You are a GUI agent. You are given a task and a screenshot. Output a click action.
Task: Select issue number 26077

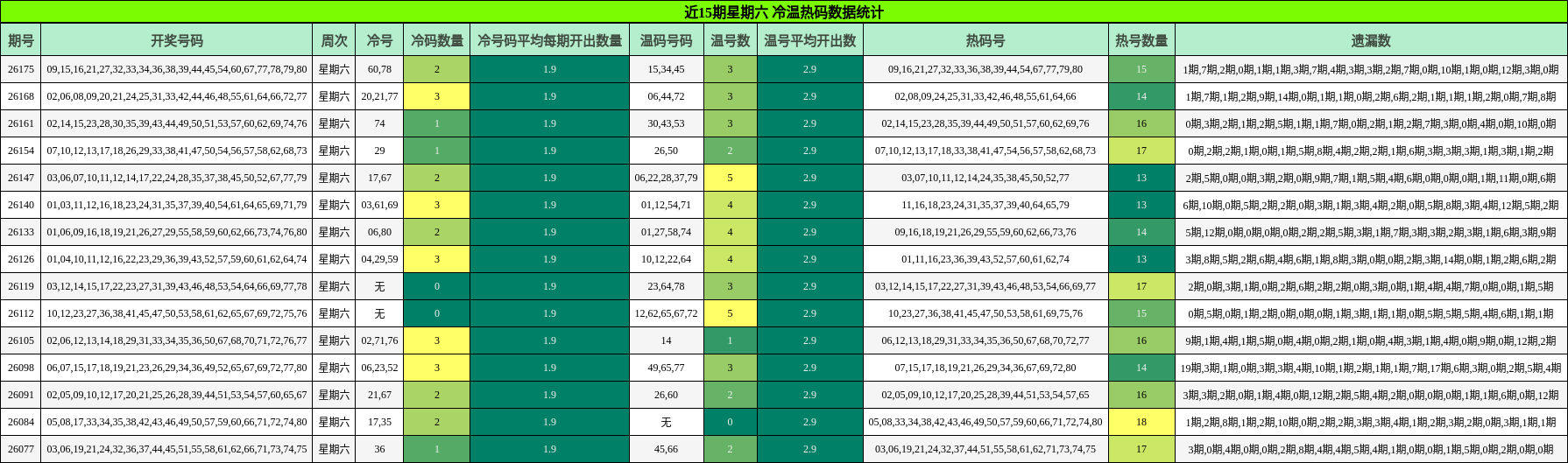(x=21, y=449)
